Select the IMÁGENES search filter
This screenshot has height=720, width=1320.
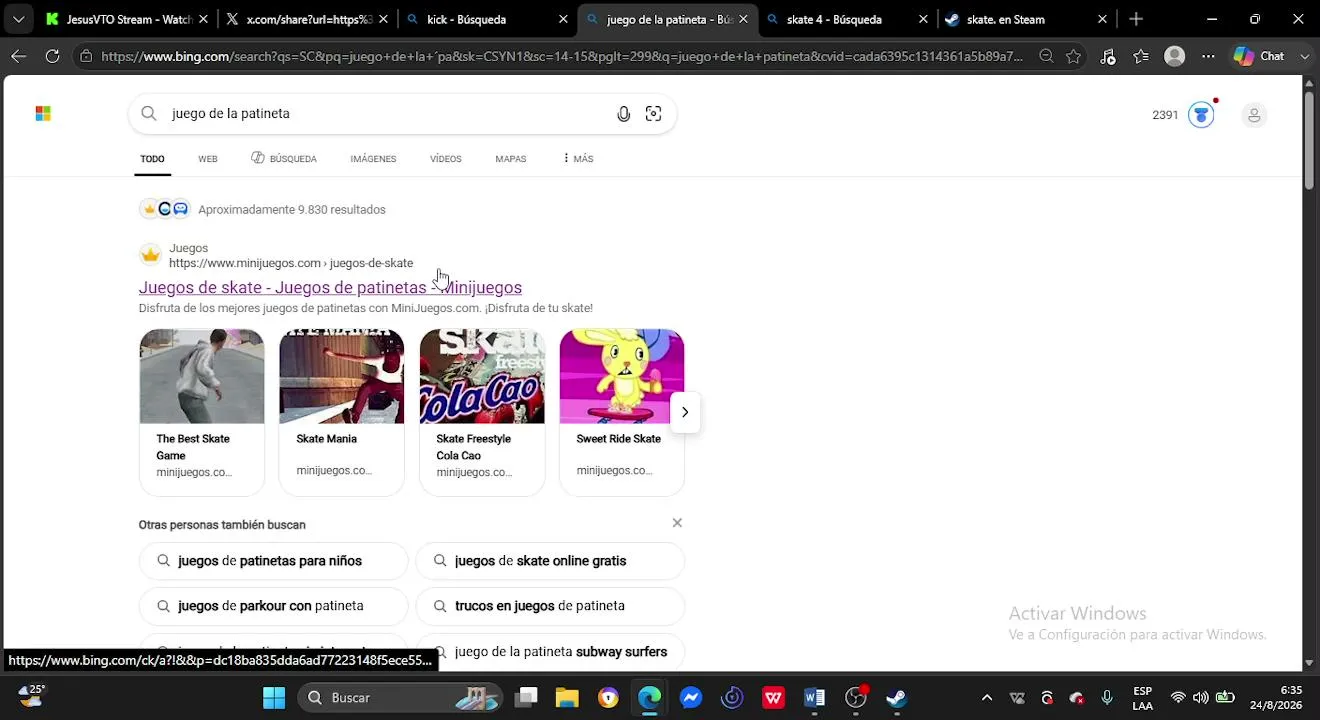[x=373, y=159]
